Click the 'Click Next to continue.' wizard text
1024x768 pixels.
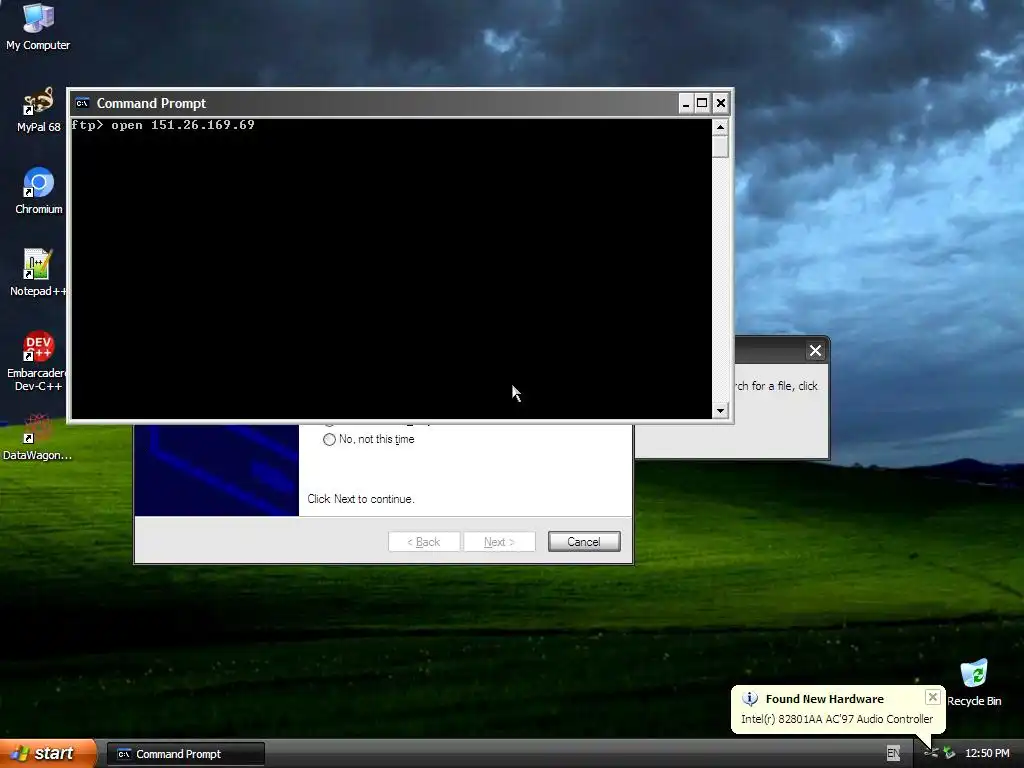[x=360, y=499]
